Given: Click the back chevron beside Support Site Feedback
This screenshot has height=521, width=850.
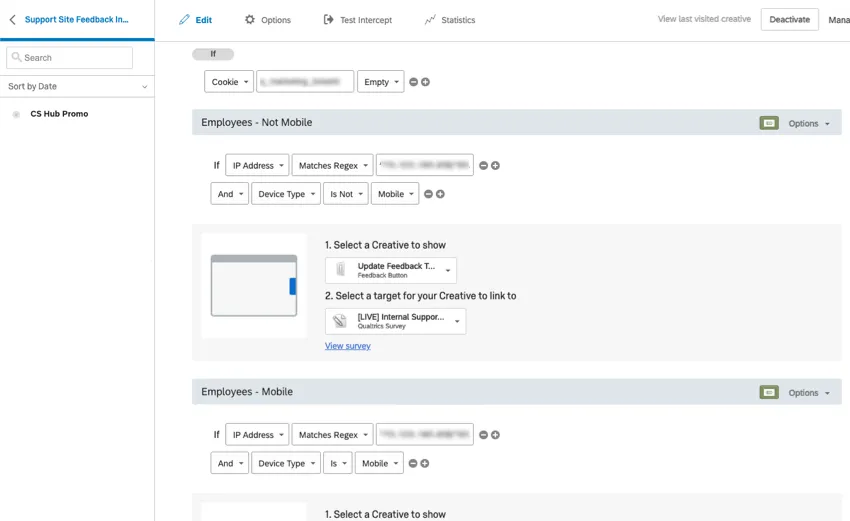Looking at the screenshot, I should pos(12,20).
